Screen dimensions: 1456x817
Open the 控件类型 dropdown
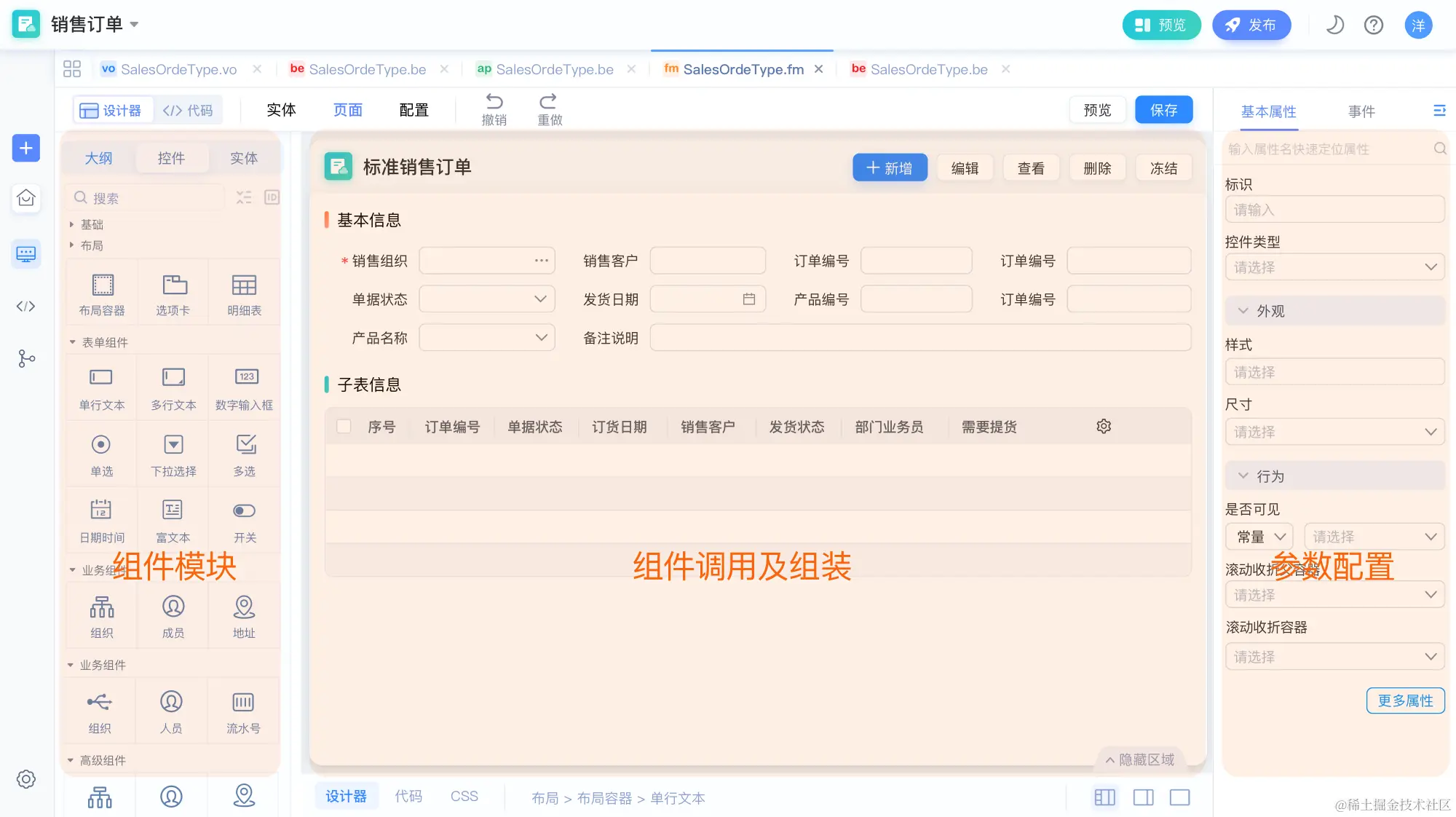click(x=1334, y=267)
